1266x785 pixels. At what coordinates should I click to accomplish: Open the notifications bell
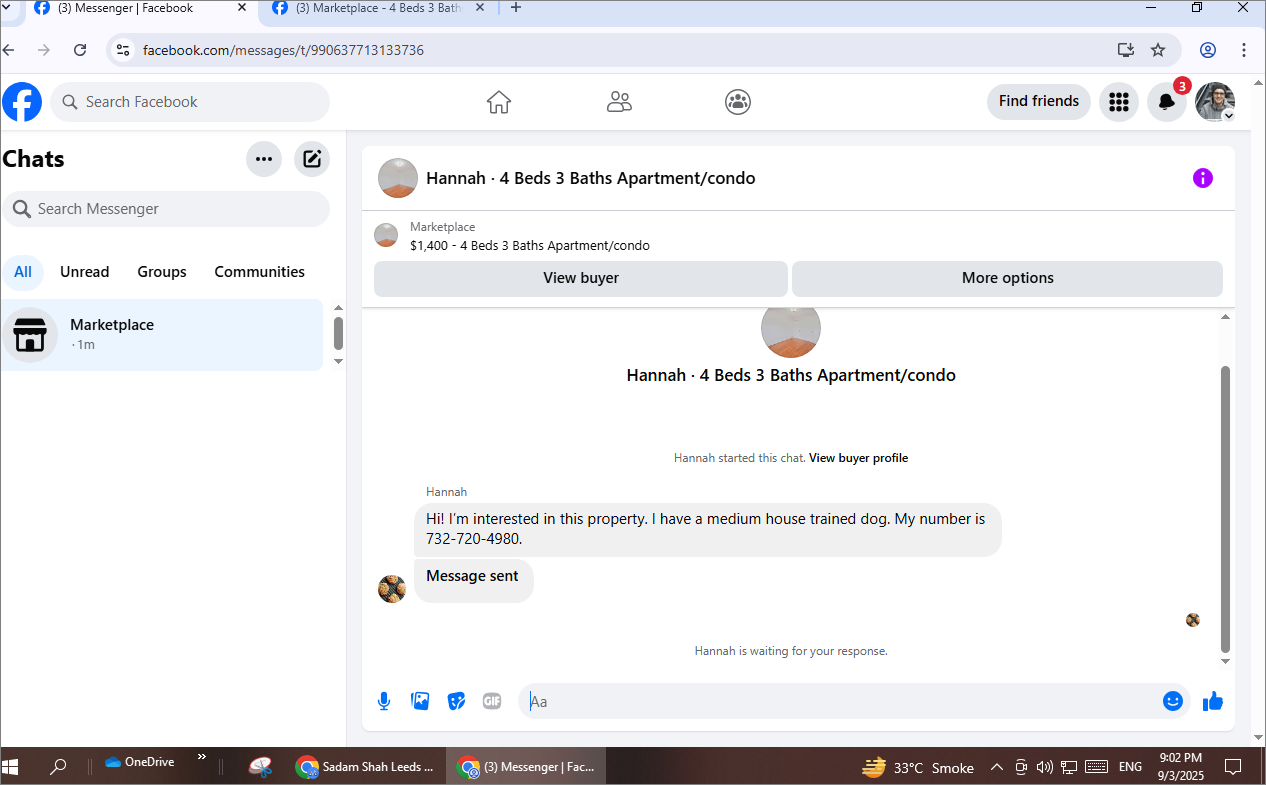pyautogui.click(x=1166, y=102)
